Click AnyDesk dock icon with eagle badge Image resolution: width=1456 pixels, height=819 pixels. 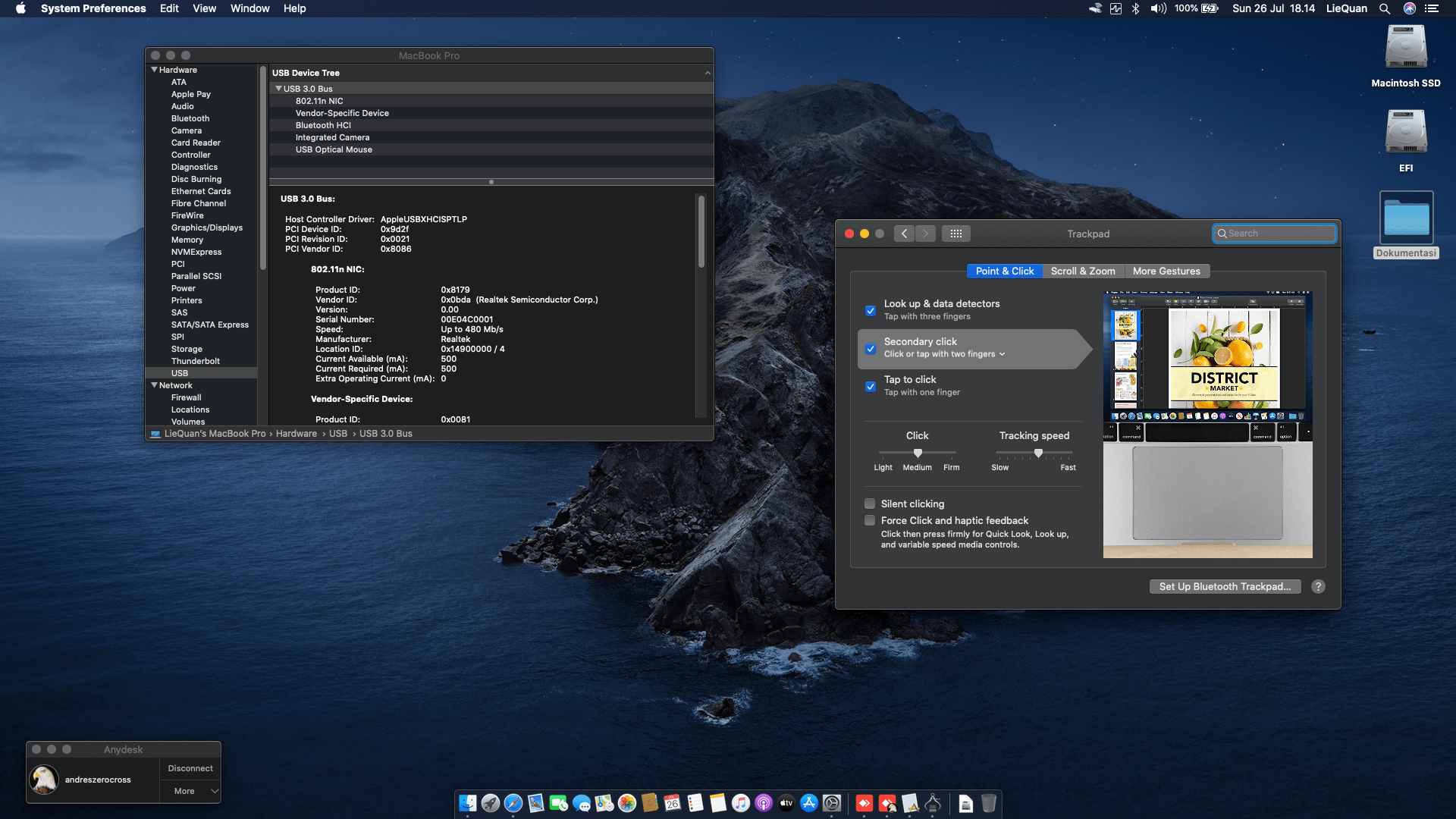point(887,803)
